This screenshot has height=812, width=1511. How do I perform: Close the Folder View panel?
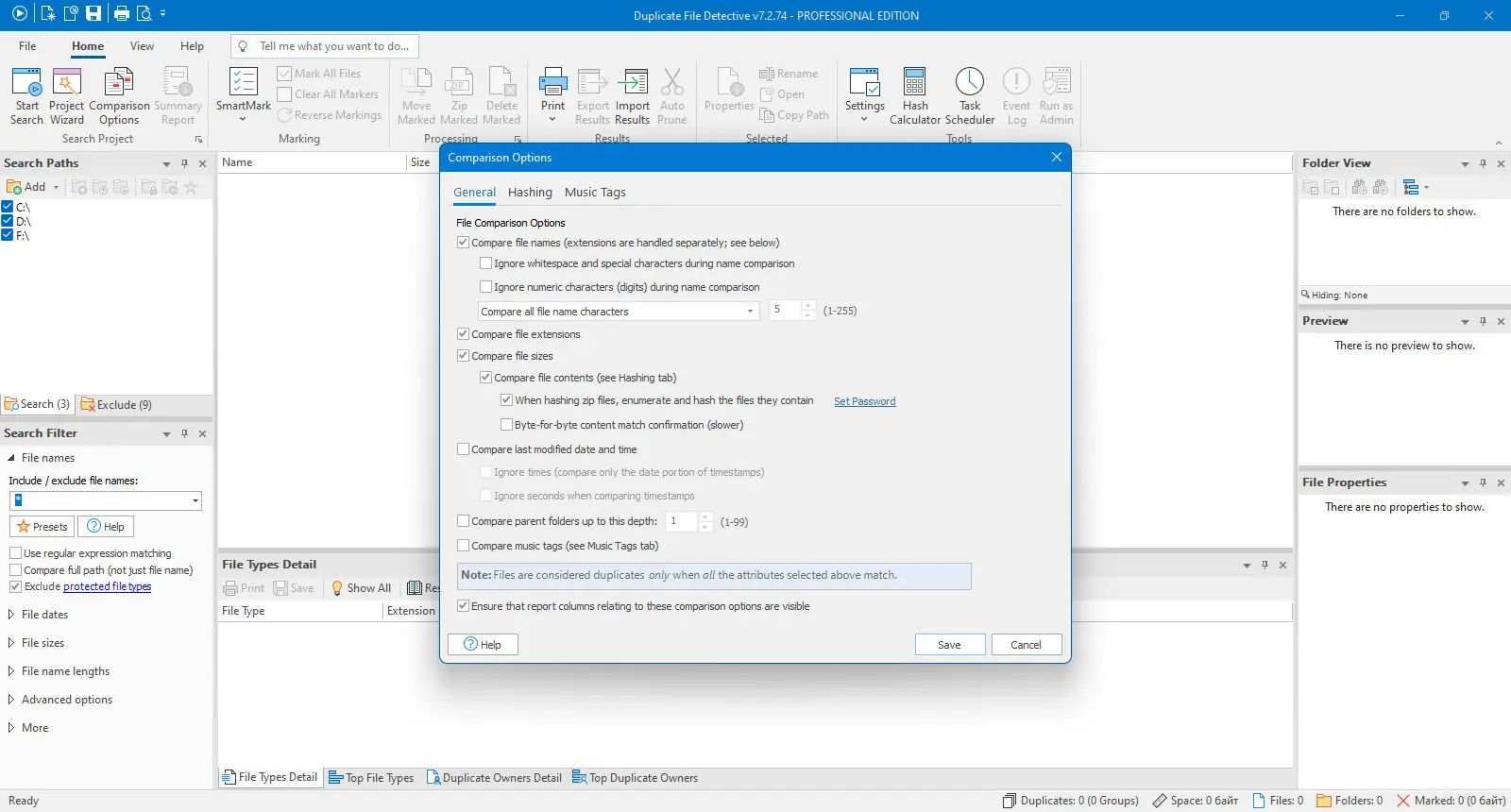coord(1501,163)
